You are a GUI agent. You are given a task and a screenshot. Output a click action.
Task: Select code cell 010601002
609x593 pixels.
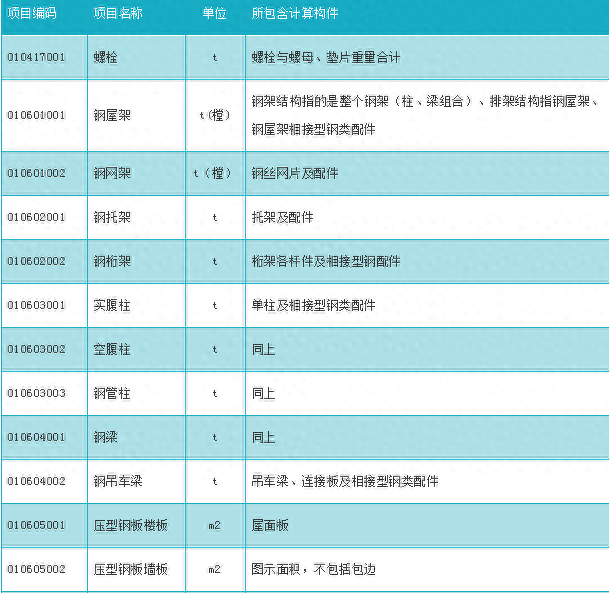click(36, 173)
